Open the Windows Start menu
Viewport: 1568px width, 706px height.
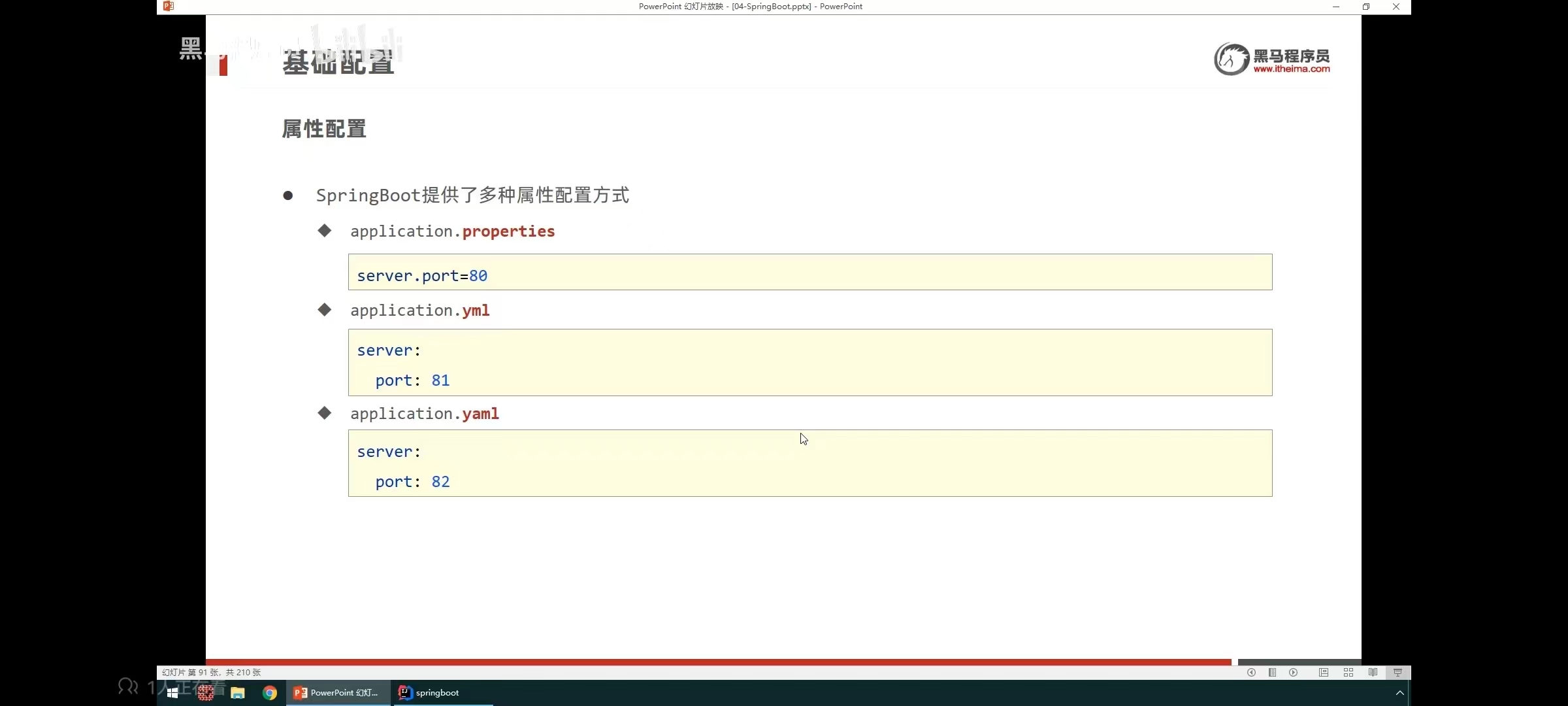(x=172, y=693)
